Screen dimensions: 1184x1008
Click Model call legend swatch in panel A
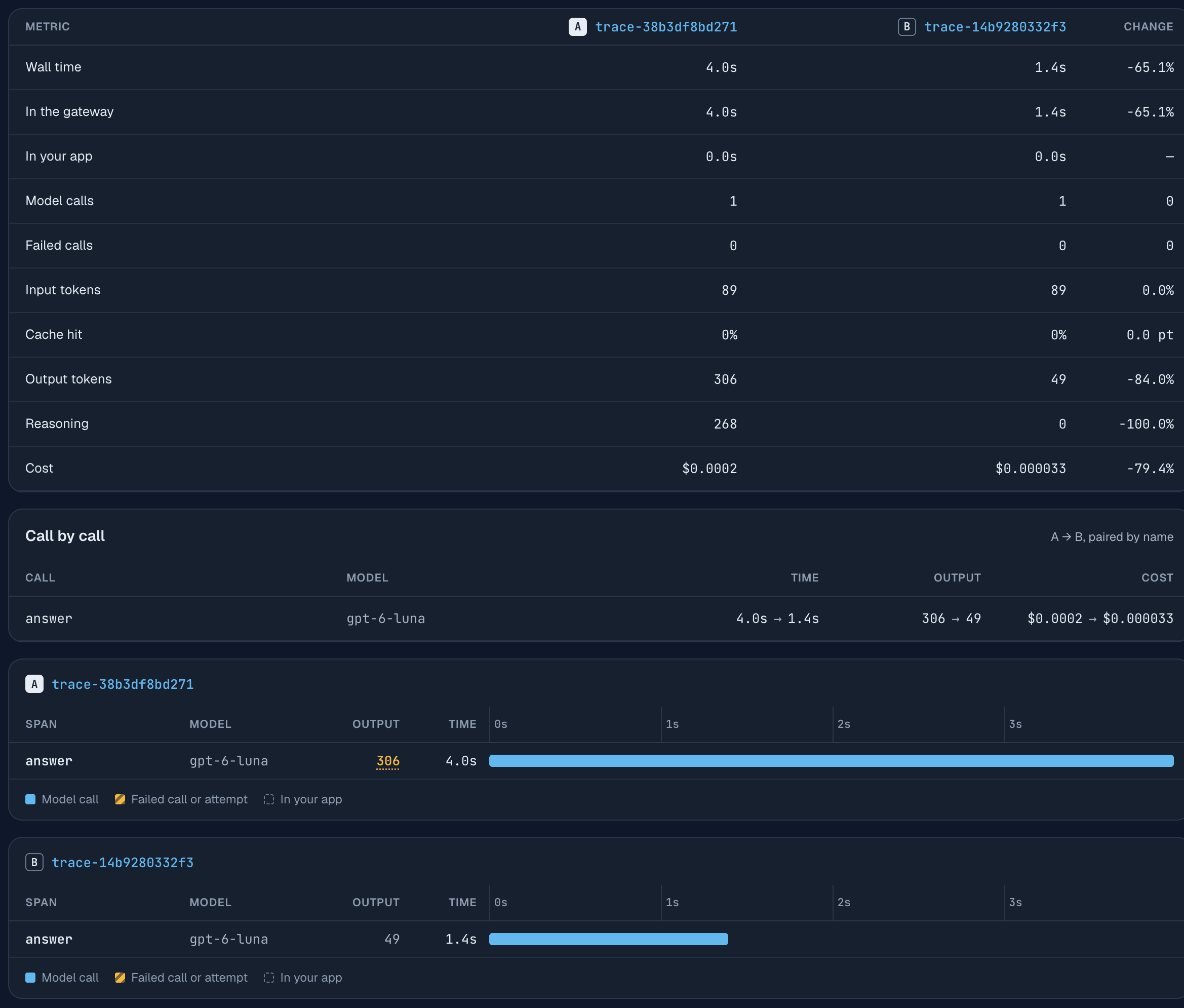30,800
